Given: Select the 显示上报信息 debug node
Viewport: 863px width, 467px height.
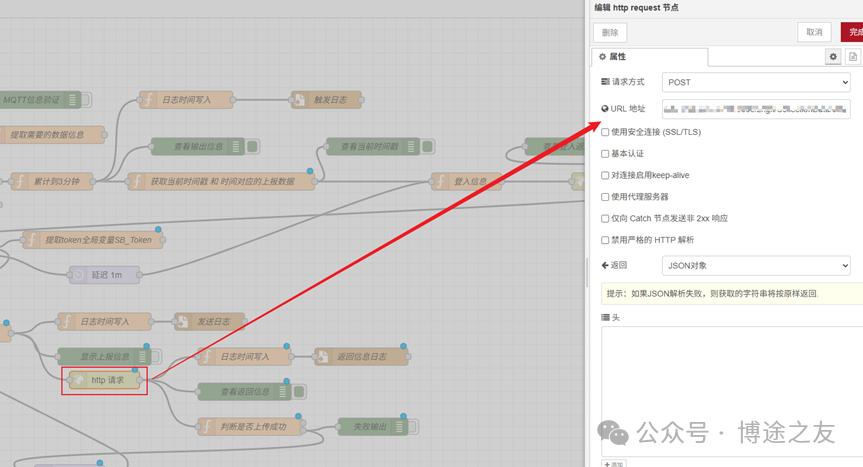Looking at the screenshot, I should [104, 356].
